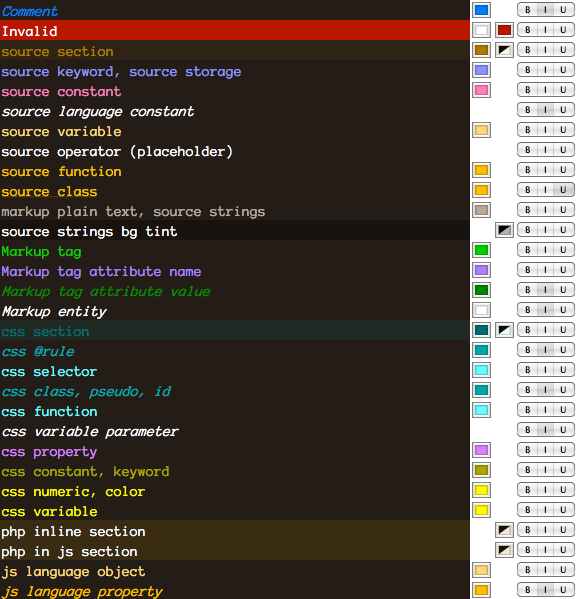Open the css @rule foreground swatch
Image resolution: width=580 pixels, height=599 pixels.
(481, 350)
